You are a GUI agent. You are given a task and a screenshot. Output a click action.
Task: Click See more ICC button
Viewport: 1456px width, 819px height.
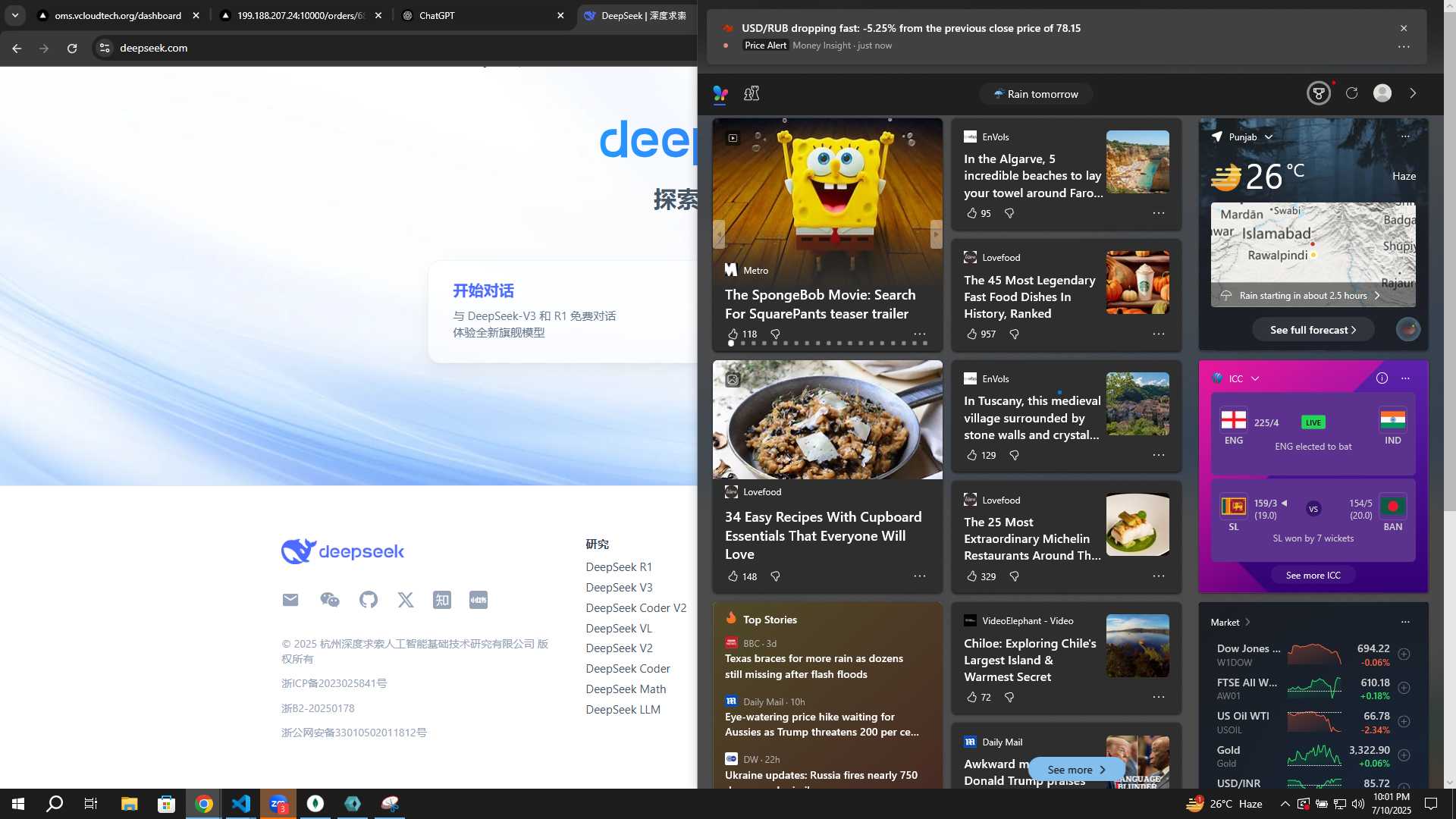[1313, 576]
